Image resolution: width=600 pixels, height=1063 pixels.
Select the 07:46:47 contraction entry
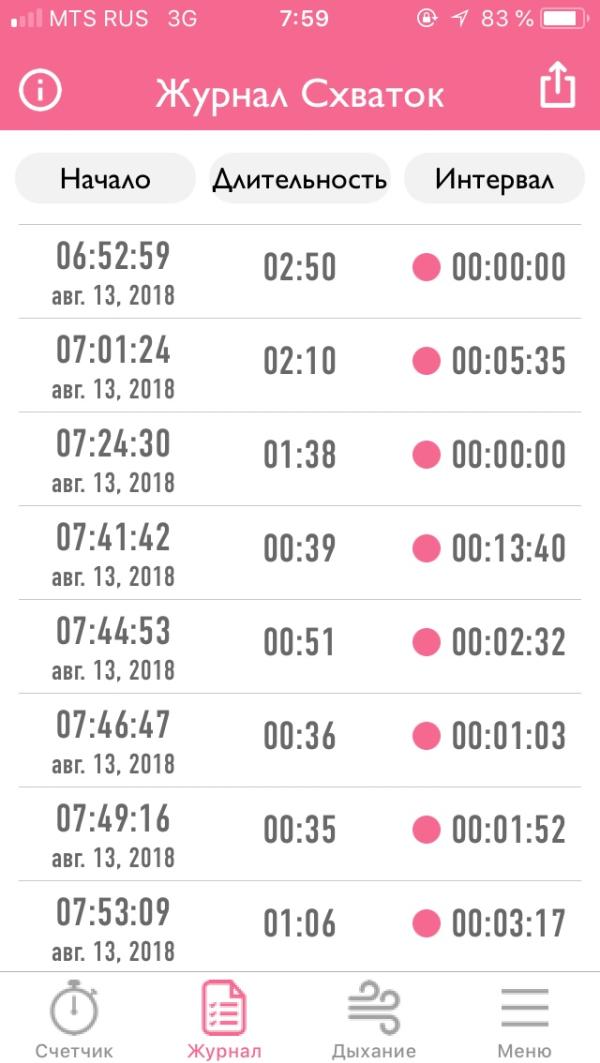[300, 740]
